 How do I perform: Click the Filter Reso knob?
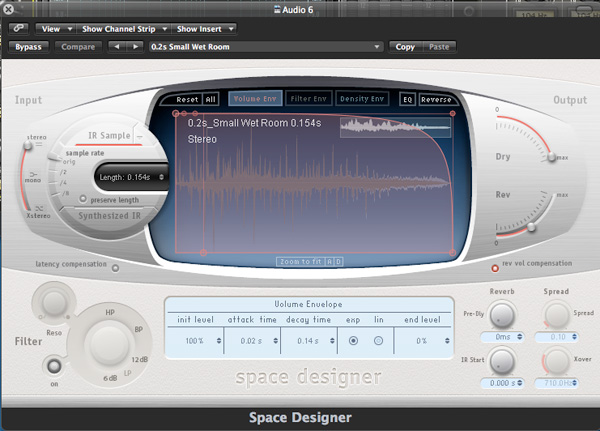[54, 302]
